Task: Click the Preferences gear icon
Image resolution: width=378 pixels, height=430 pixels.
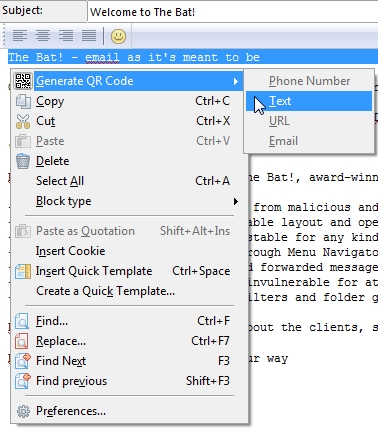Action: [x=23, y=411]
